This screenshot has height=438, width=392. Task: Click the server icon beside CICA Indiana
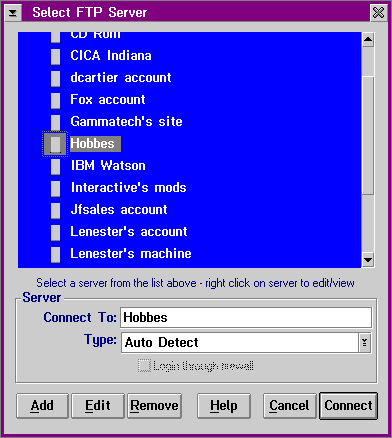click(56, 56)
